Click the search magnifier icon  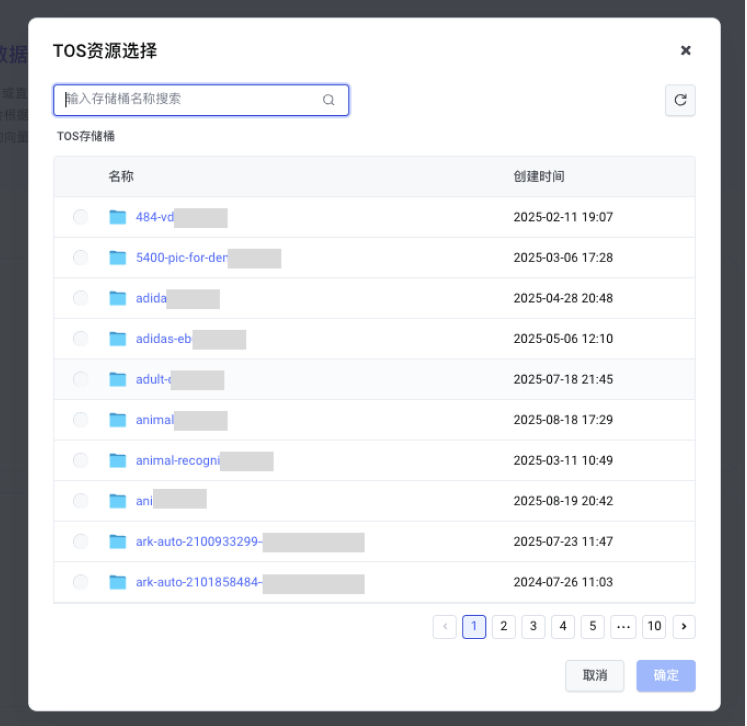tap(328, 100)
